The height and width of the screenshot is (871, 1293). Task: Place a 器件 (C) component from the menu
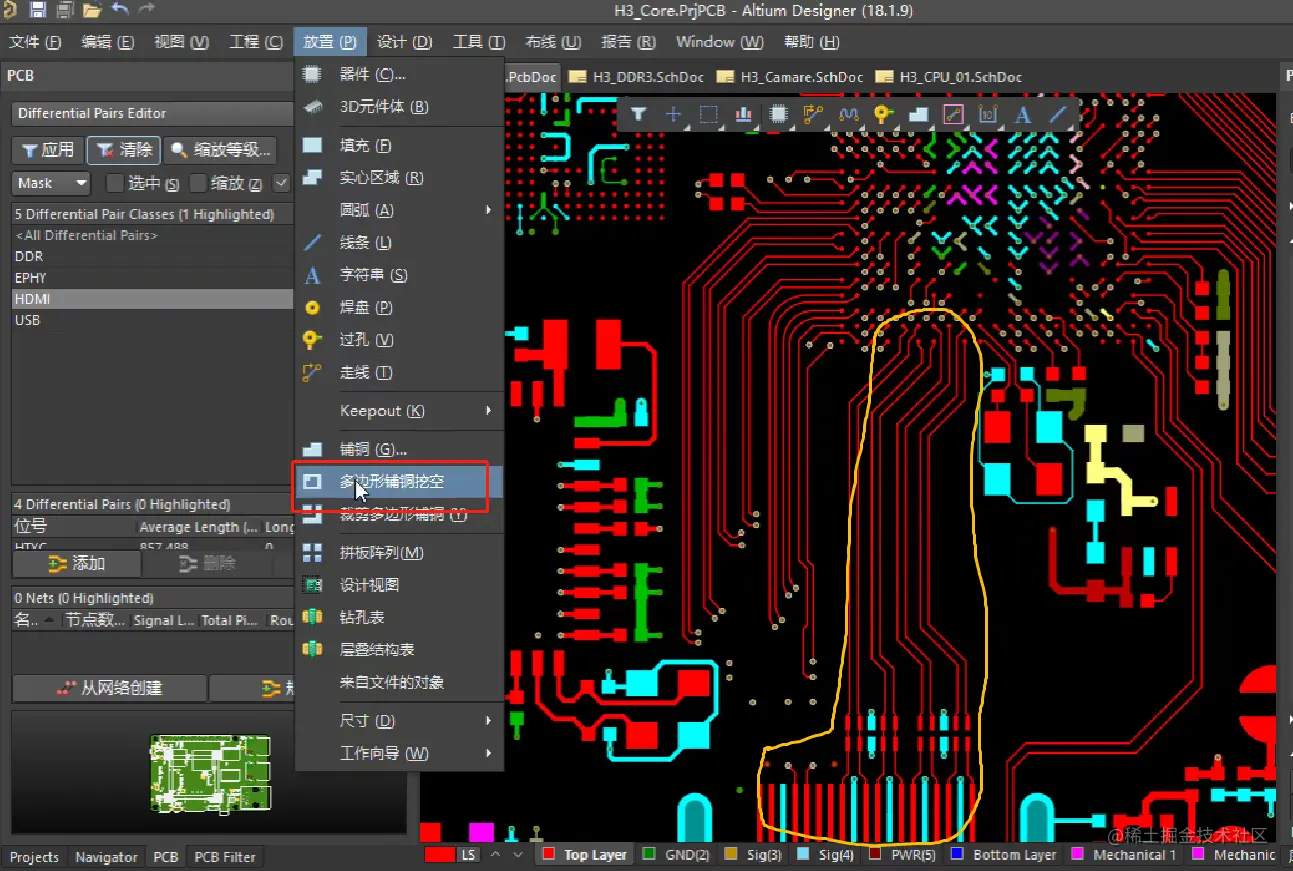pyautogui.click(x=398, y=74)
